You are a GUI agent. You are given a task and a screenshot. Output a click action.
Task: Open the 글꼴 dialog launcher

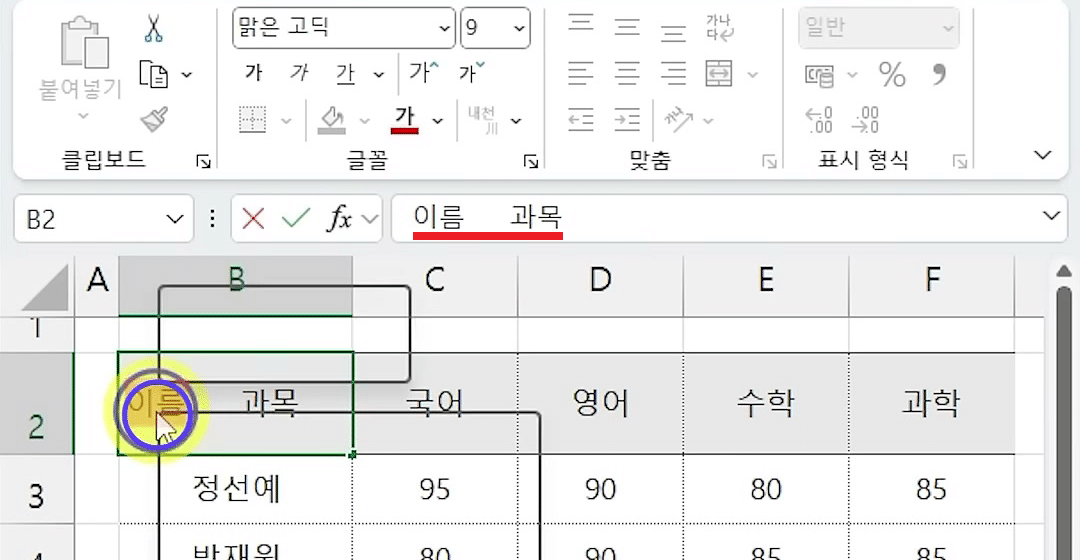530,162
